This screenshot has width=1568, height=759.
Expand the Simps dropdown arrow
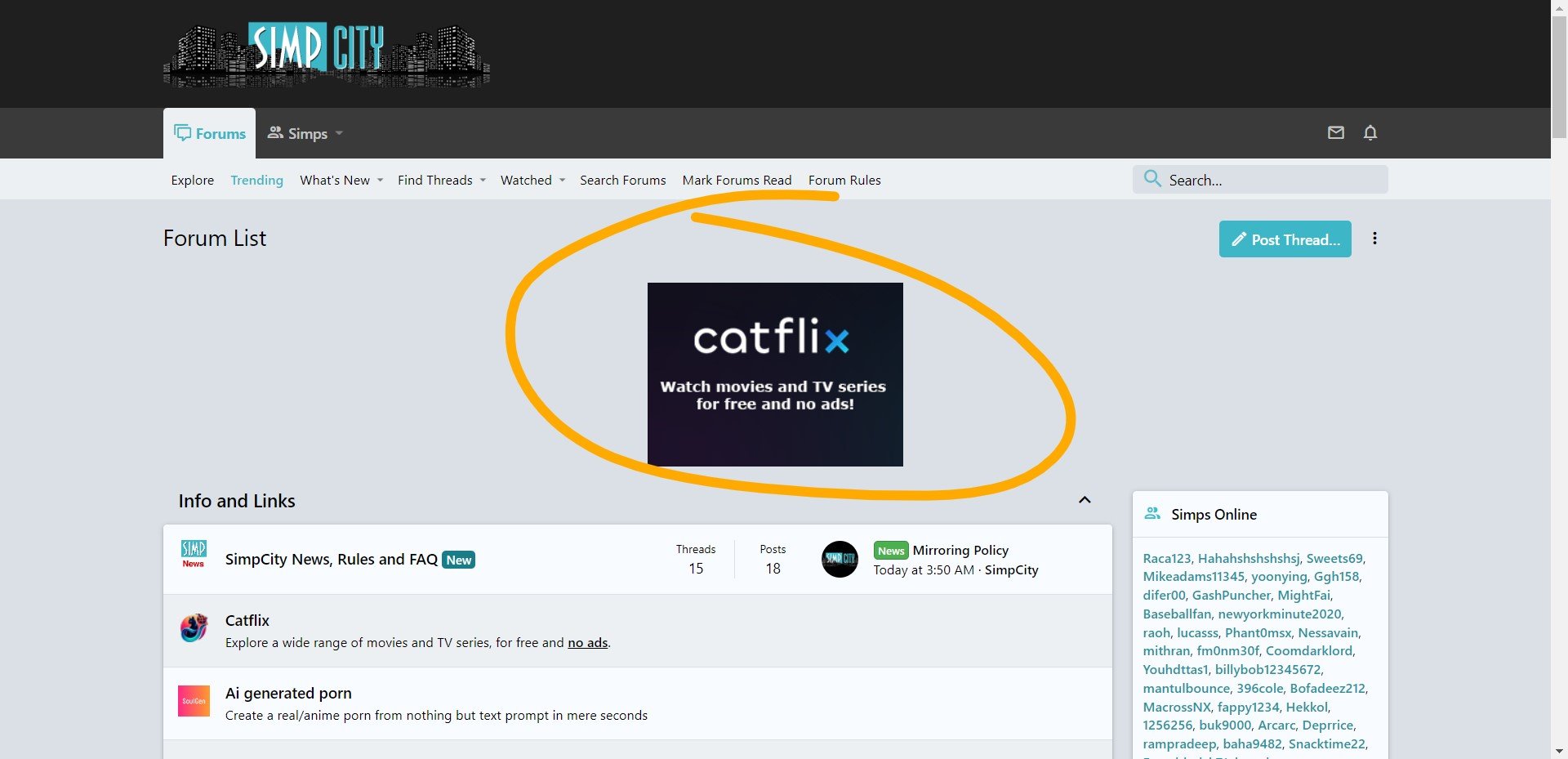[339, 133]
